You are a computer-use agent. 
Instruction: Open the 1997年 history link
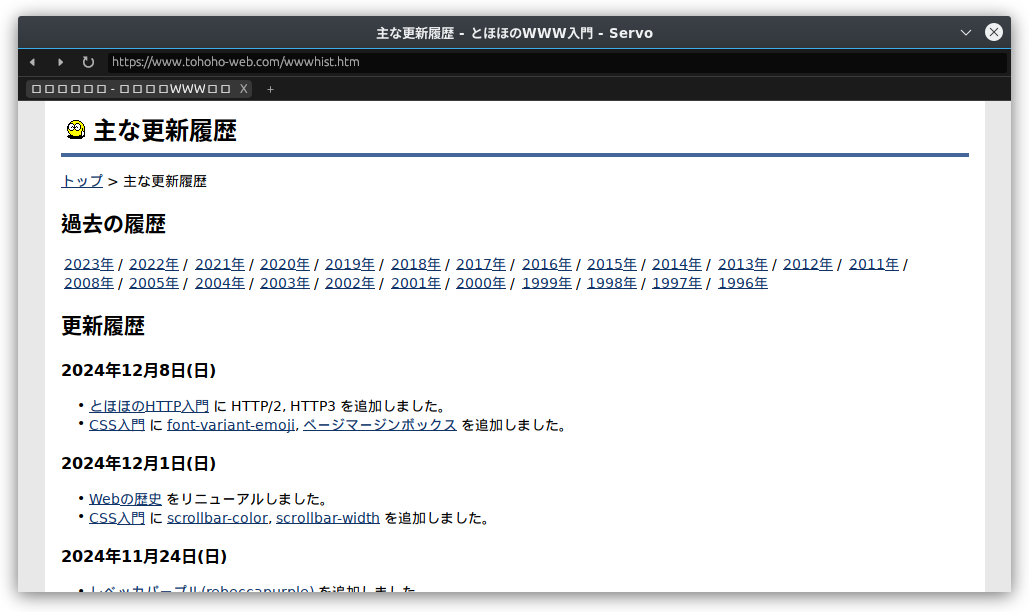[677, 283]
